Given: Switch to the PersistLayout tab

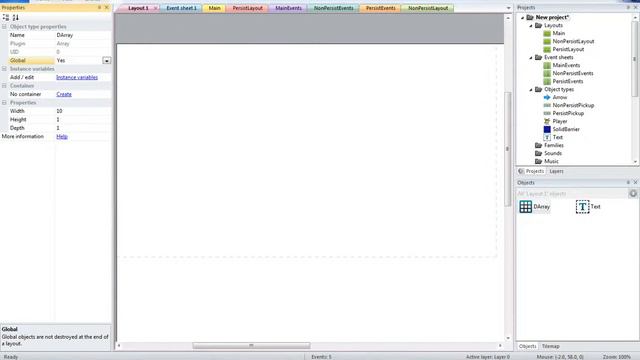Looking at the screenshot, I should click(x=247, y=8).
